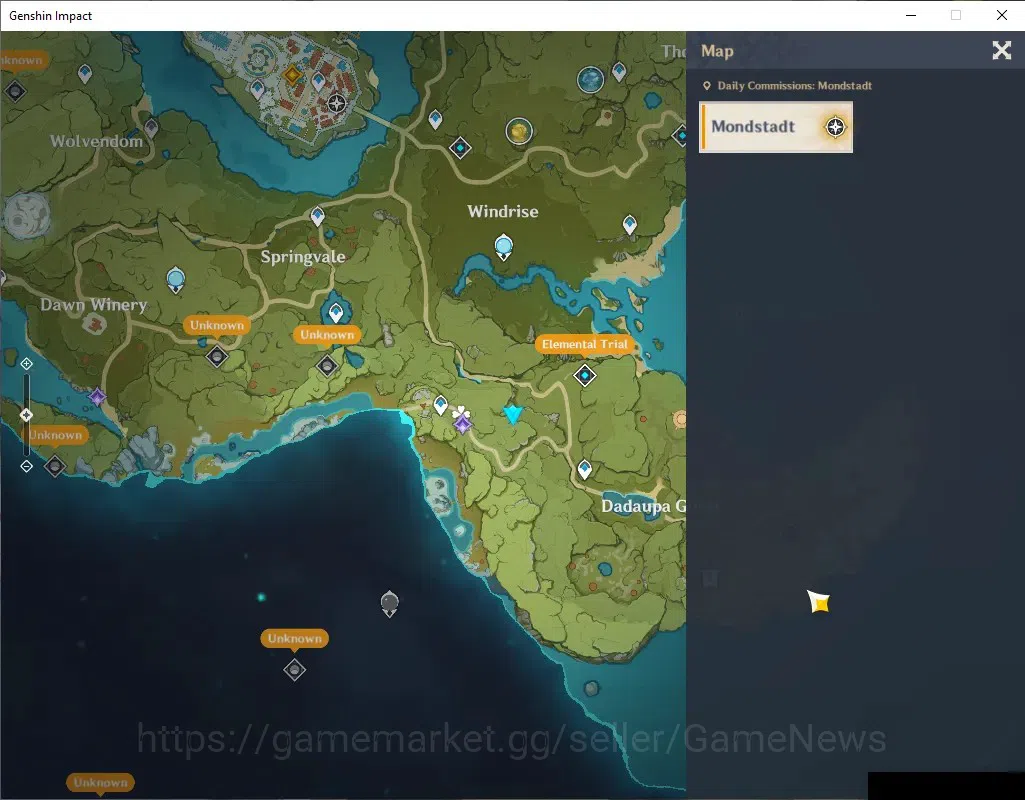Click the Unknown label over the sea
This screenshot has height=800, width=1025.
pyautogui.click(x=295, y=639)
